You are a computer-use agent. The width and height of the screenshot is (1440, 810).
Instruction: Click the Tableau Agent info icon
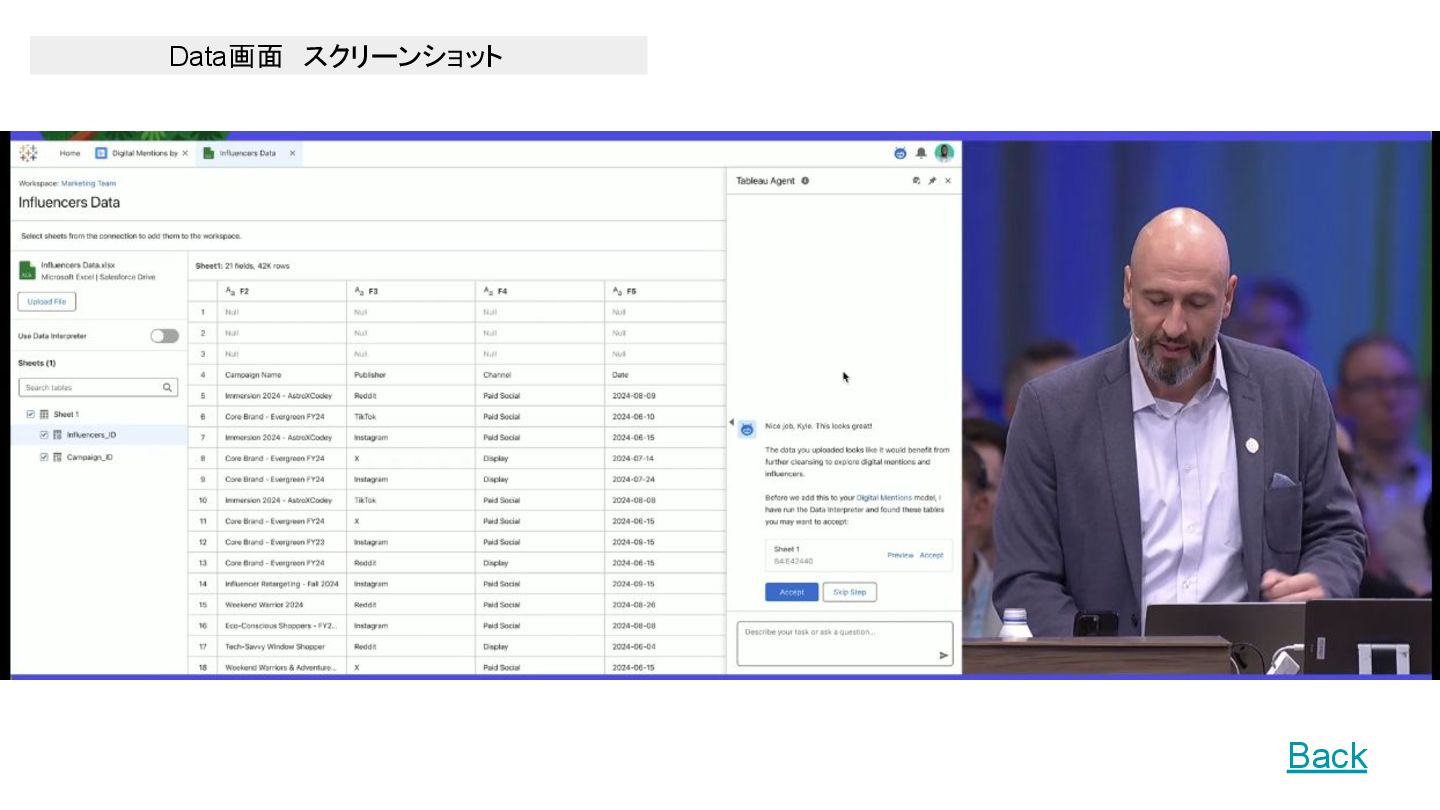pos(805,181)
